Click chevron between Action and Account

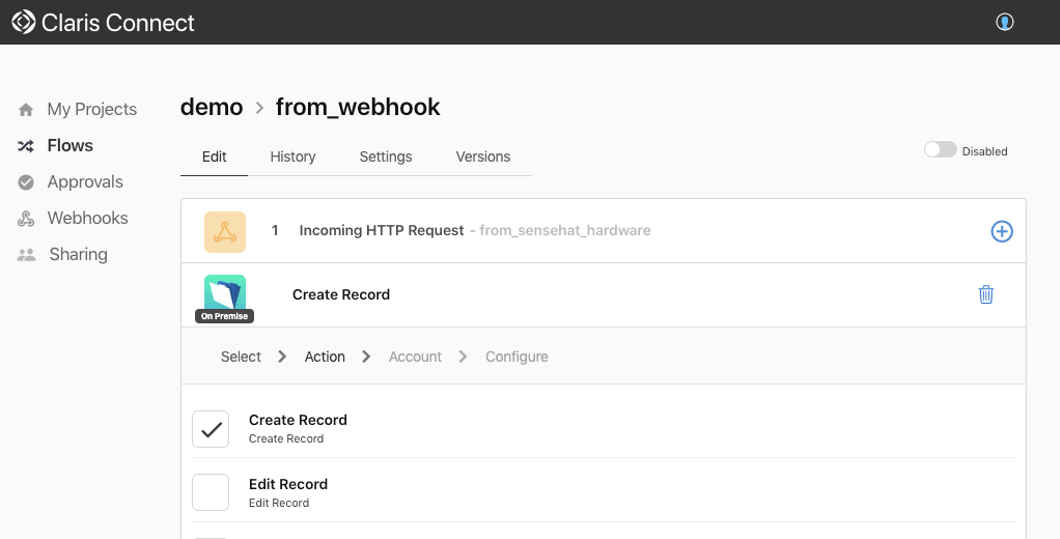click(x=366, y=356)
